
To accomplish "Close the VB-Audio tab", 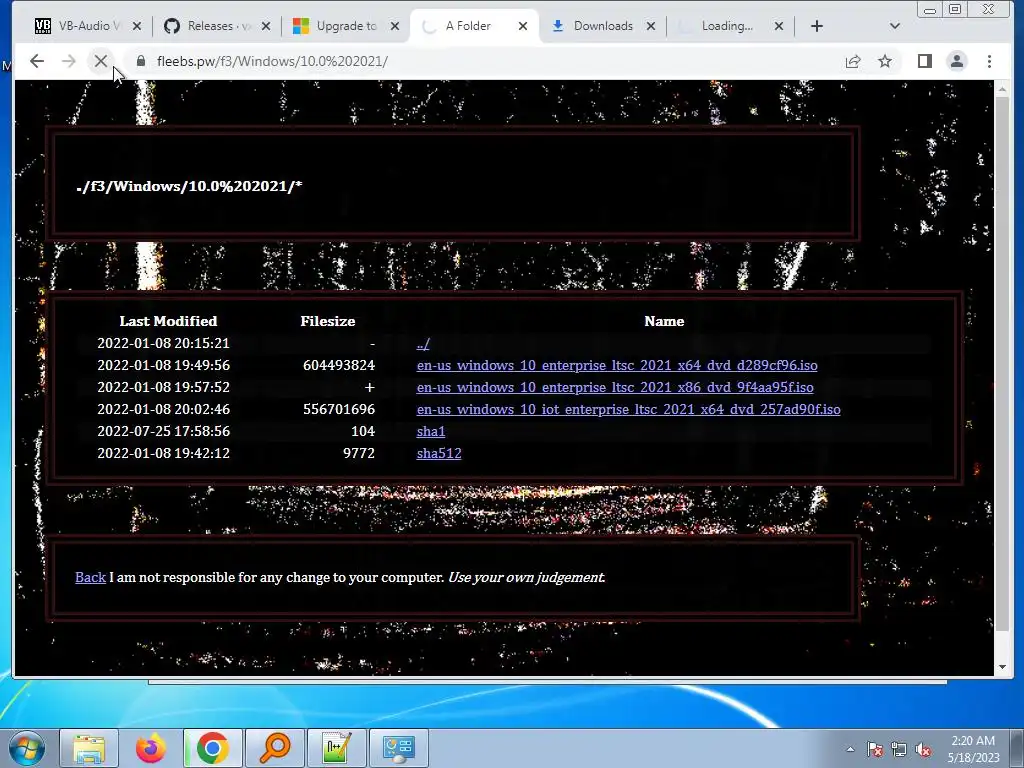I will [x=136, y=26].
